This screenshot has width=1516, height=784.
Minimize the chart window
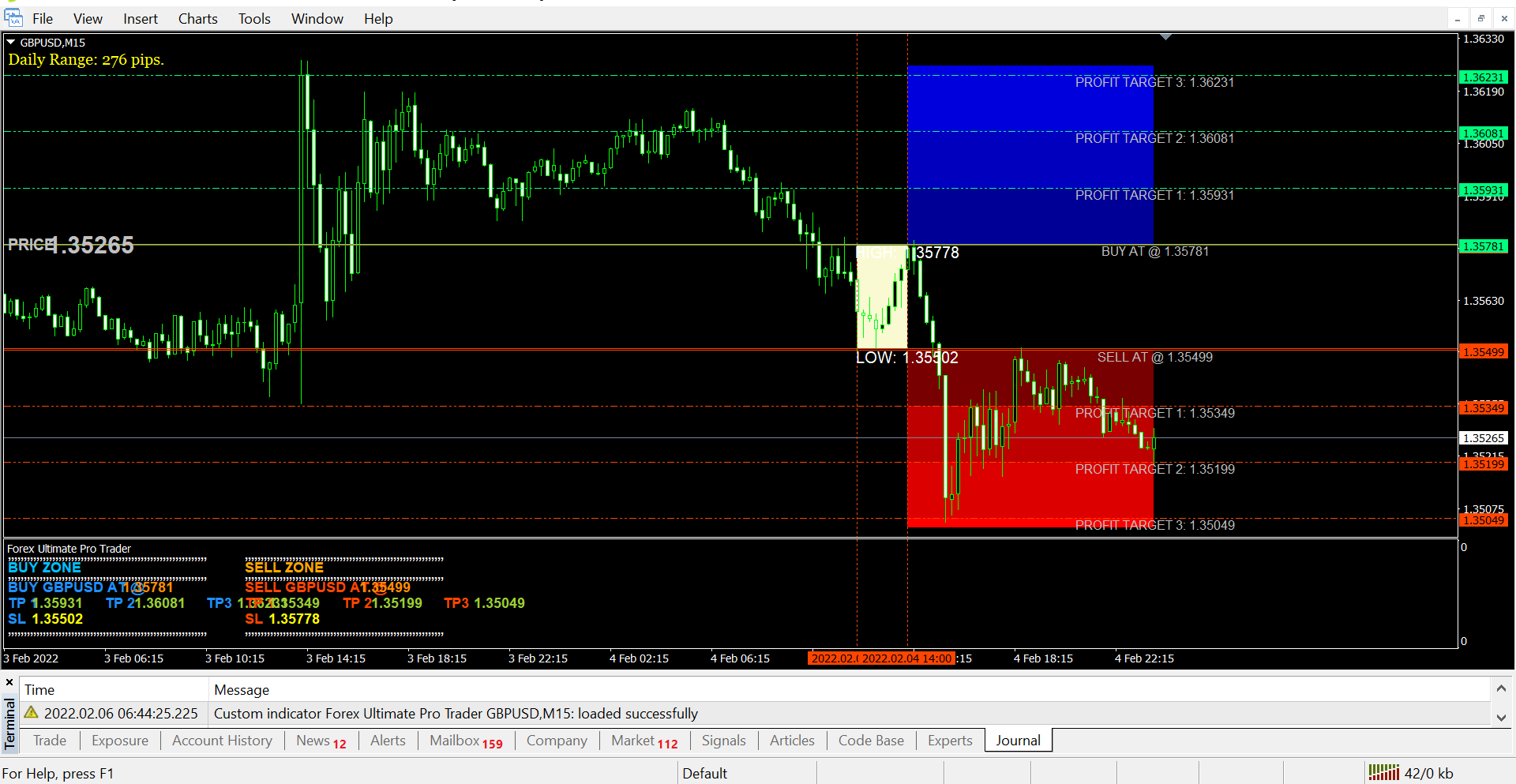pyautogui.click(x=1458, y=18)
